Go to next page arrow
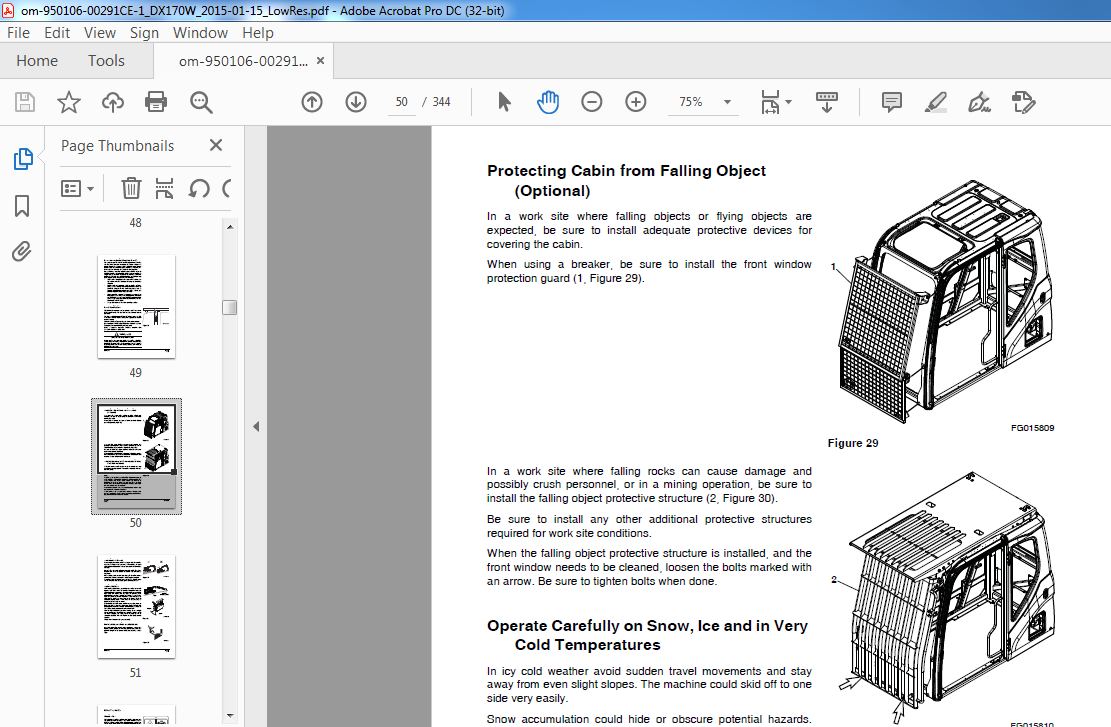 pos(356,102)
